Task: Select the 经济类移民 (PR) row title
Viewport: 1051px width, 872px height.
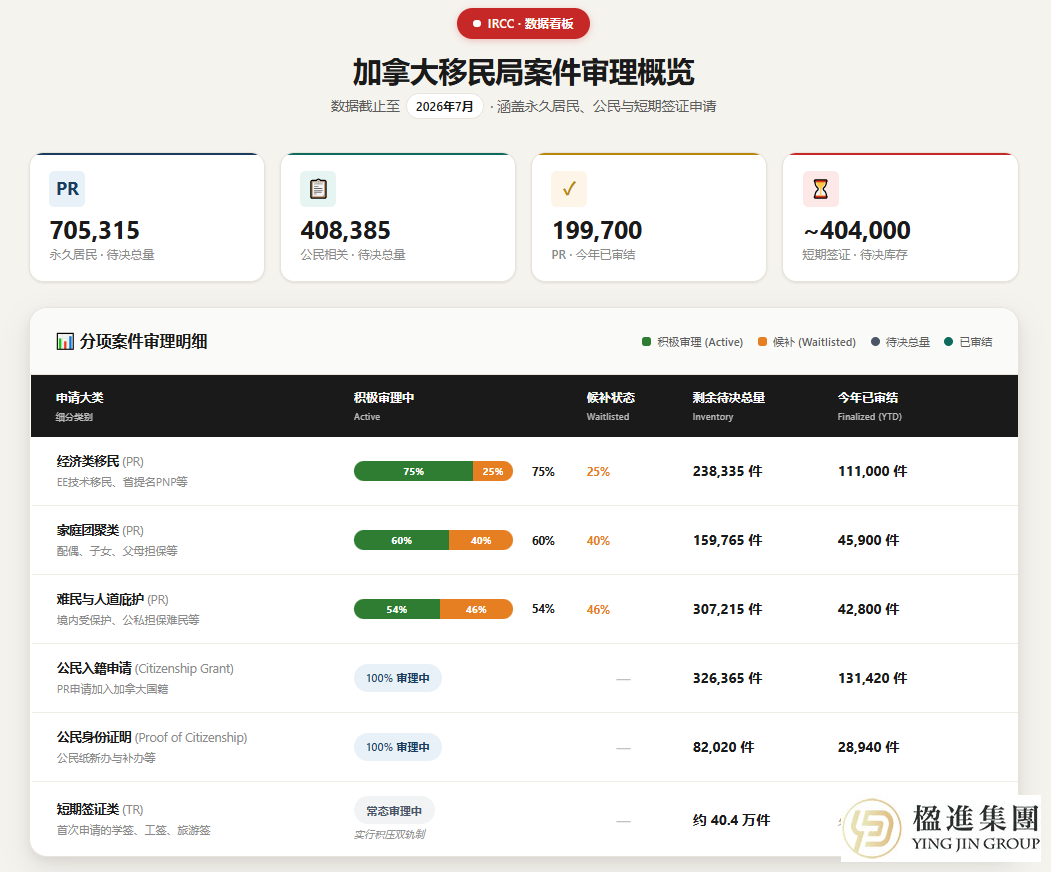Action: pos(100,461)
